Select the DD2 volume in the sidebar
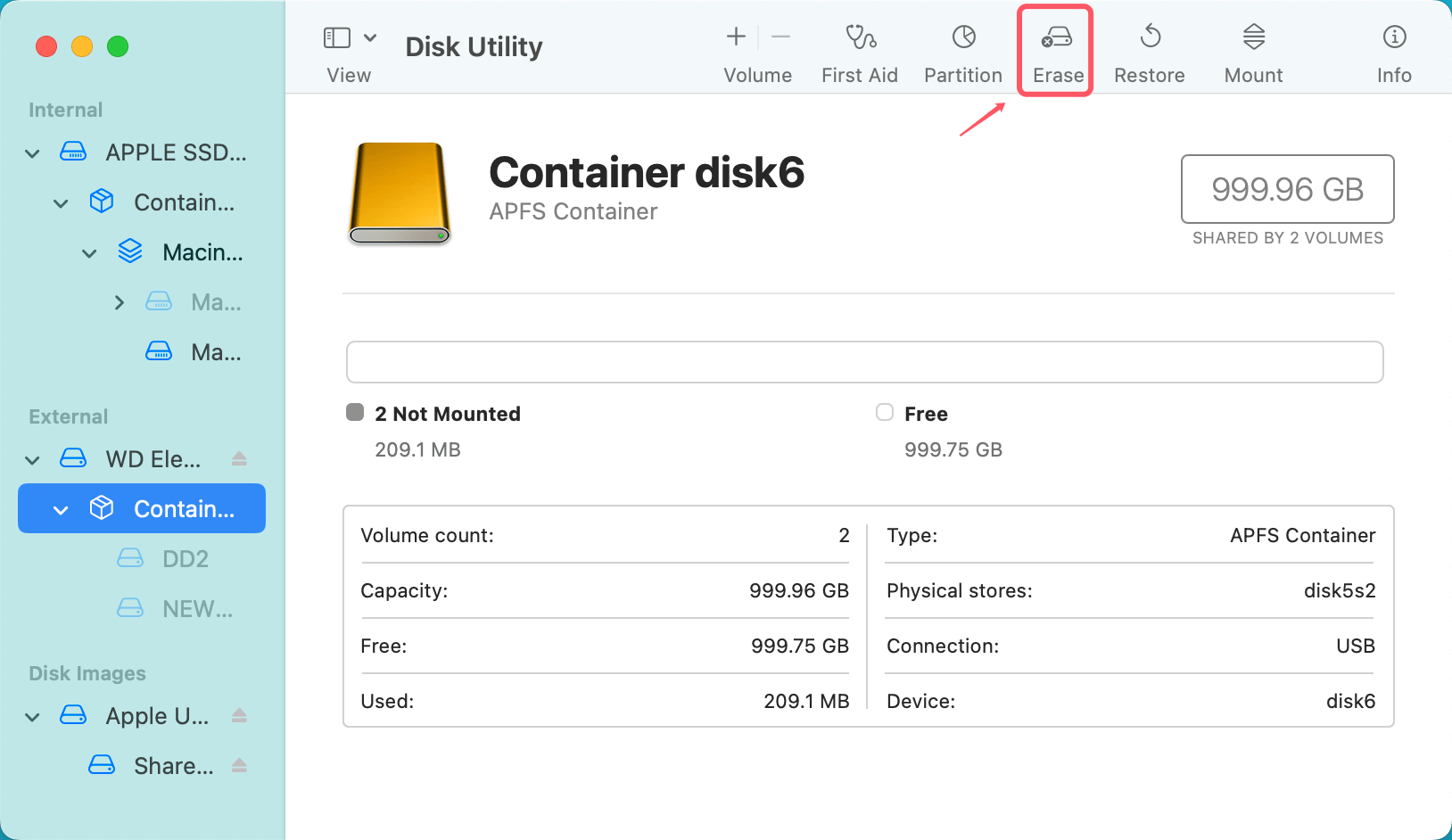The width and height of the screenshot is (1452, 840). [x=185, y=558]
